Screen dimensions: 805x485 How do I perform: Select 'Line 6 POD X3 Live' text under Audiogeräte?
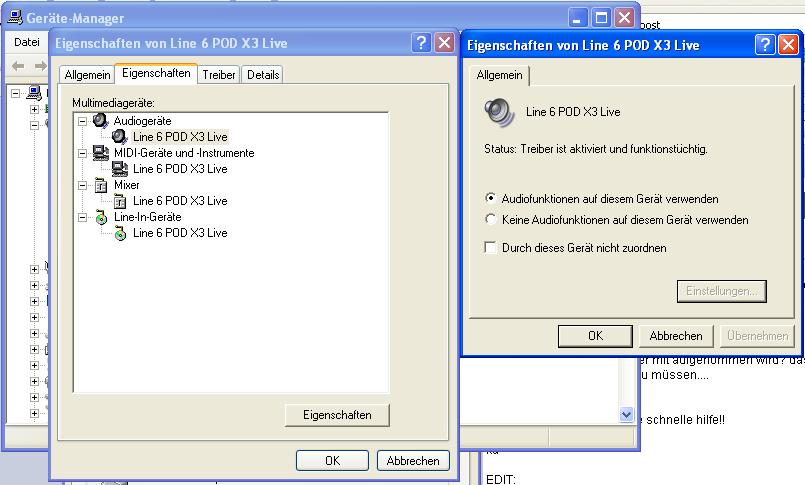(180, 137)
